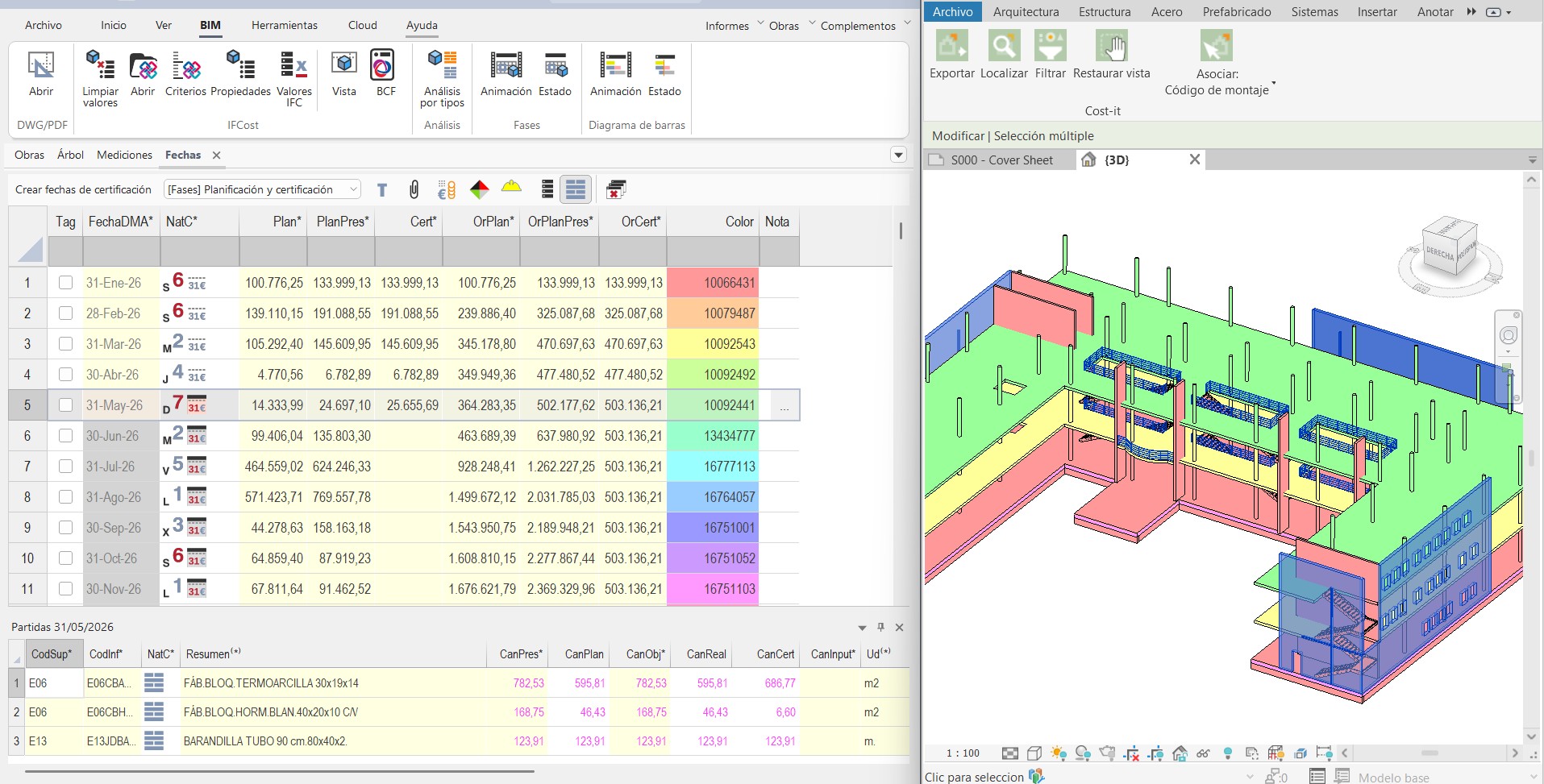The height and width of the screenshot is (784, 1544).
Task: Select Análisis por tipos icon
Action: click(x=442, y=65)
